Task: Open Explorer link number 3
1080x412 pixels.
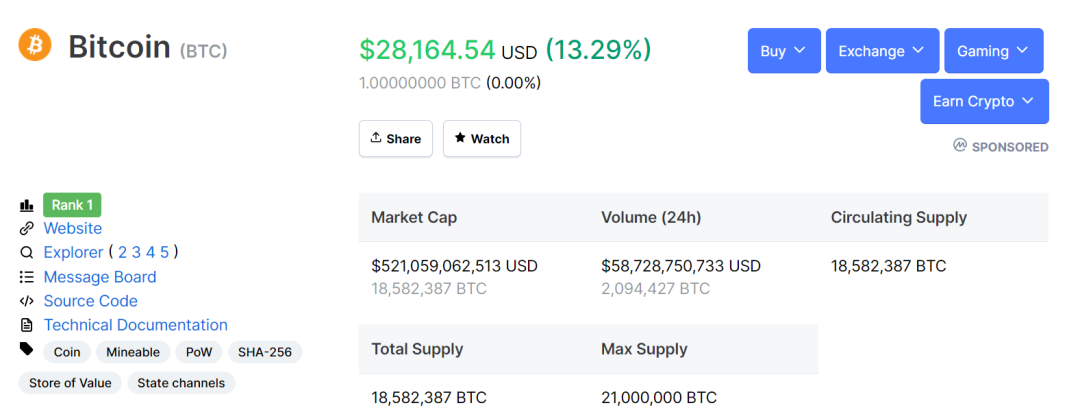Action: point(137,253)
